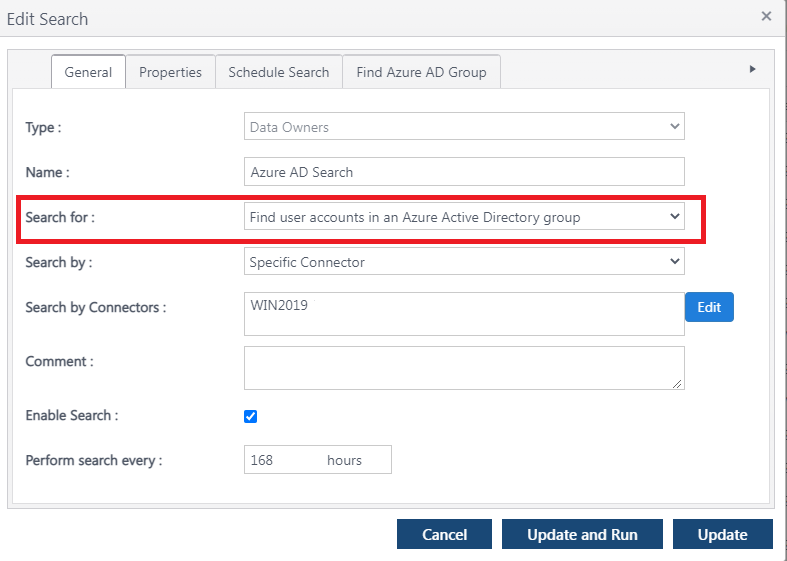The height and width of the screenshot is (561, 787).
Task: Switch to the General tab
Action: click(88, 72)
